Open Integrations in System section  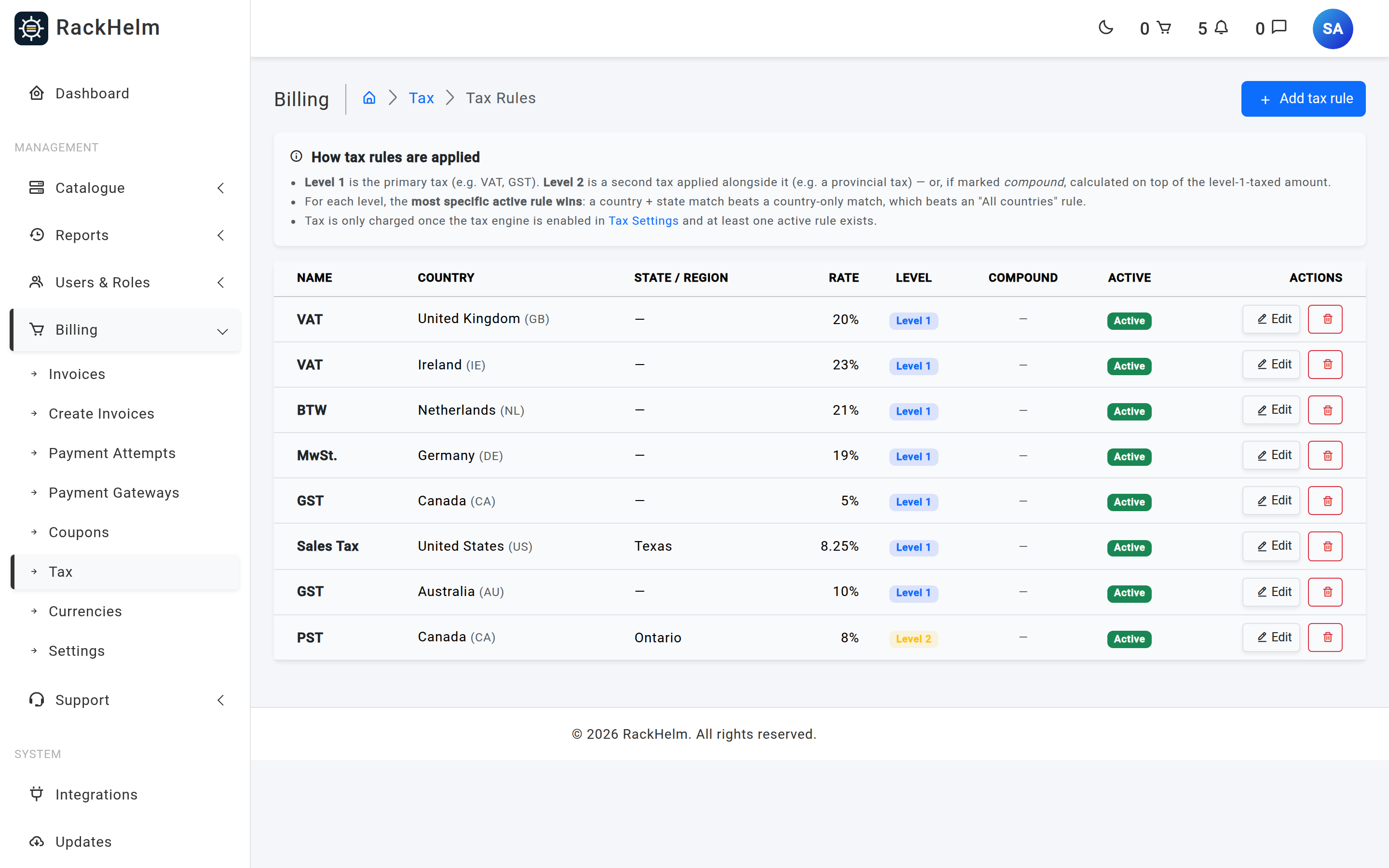[x=125, y=795]
